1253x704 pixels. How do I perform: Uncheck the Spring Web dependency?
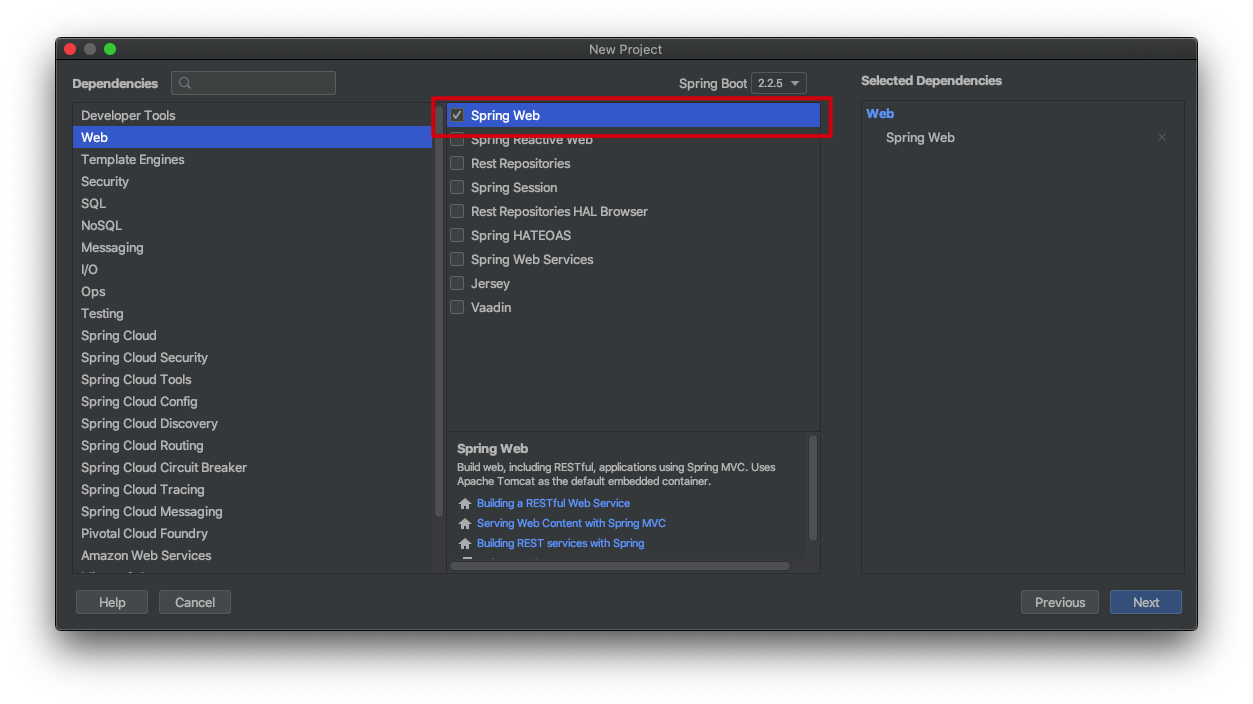pyautogui.click(x=457, y=115)
